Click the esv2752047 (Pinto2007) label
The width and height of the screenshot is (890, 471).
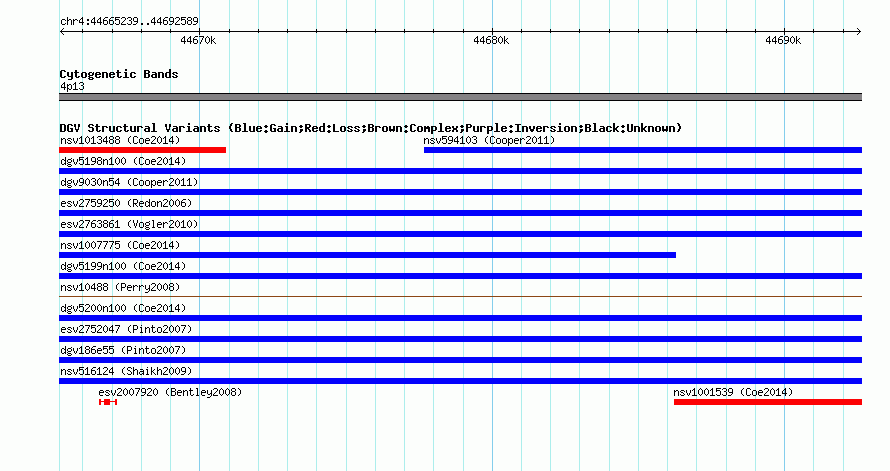click(126, 329)
